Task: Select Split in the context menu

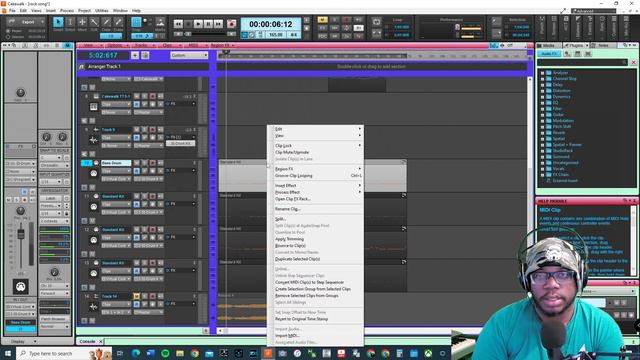Action: [x=280, y=219]
